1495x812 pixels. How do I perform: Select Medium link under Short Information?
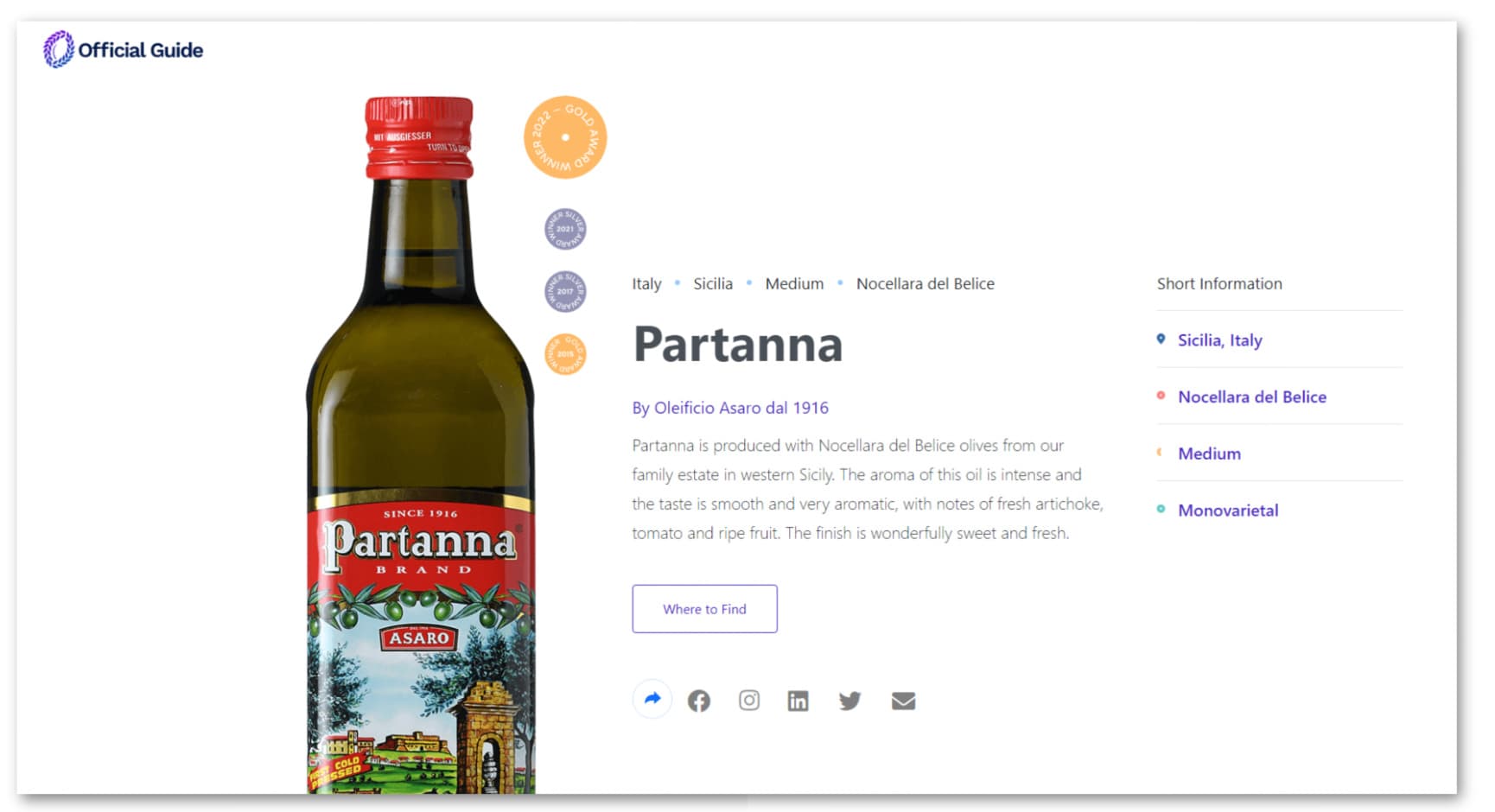pos(1209,454)
